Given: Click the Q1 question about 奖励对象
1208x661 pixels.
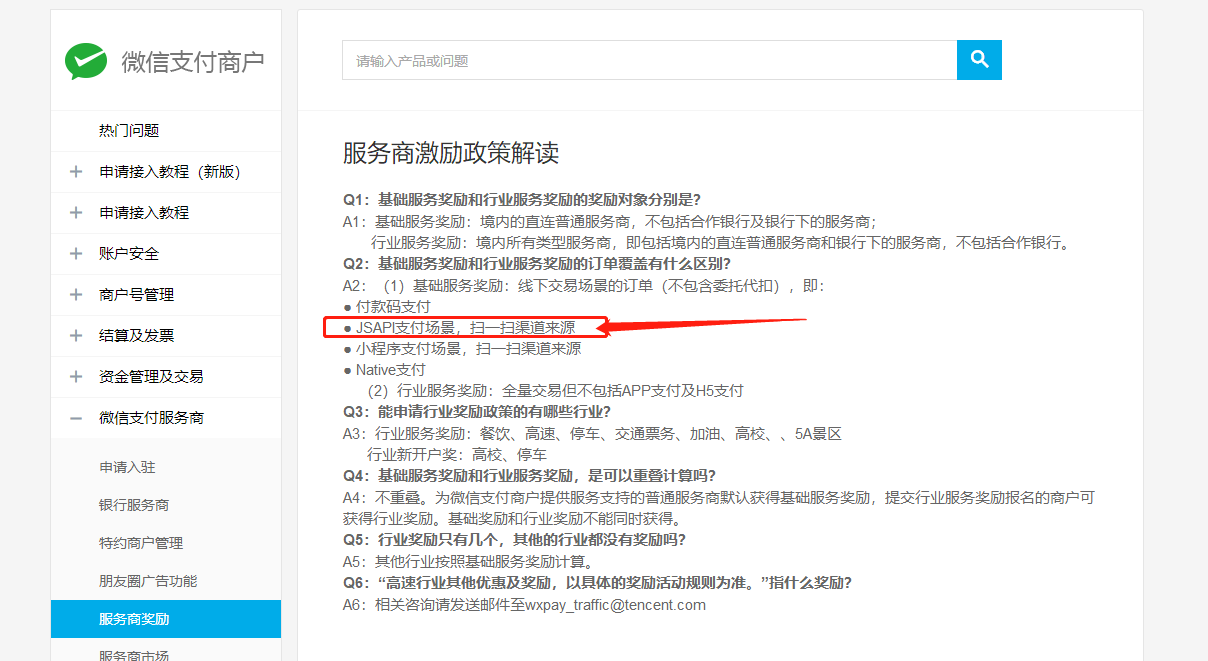Looking at the screenshot, I should pyautogui.click(x=522, y=199).
